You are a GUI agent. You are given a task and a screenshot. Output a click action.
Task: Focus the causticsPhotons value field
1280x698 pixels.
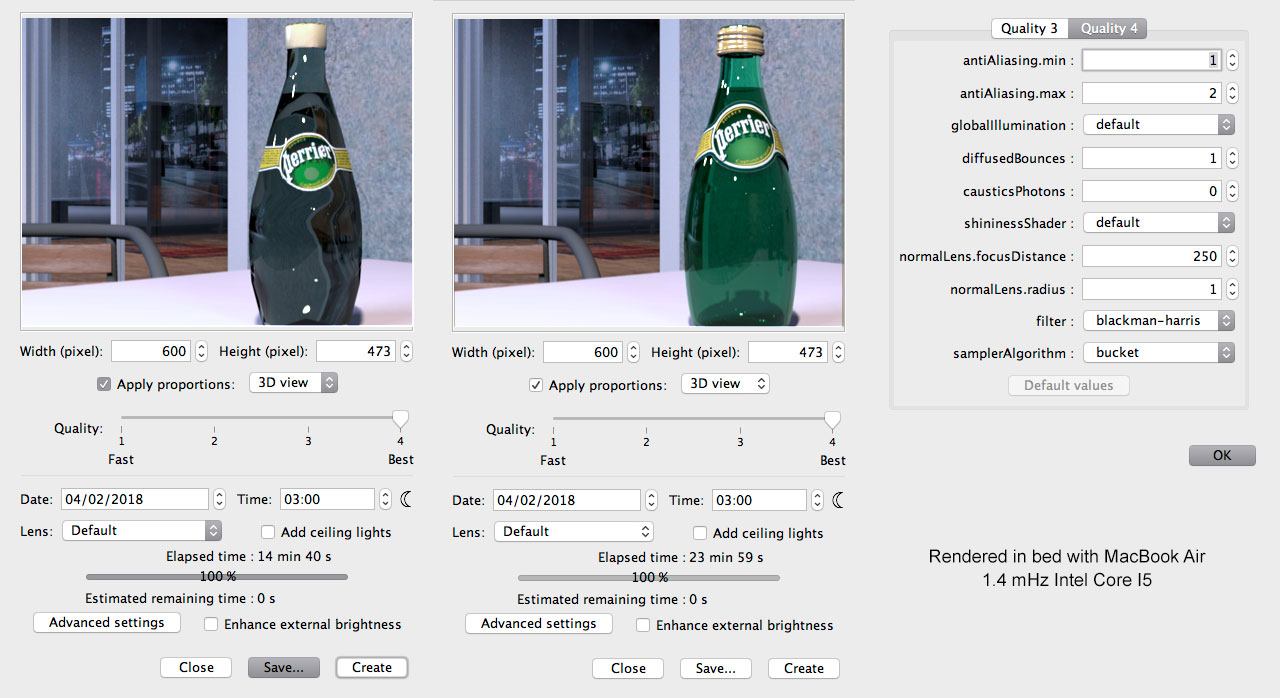tap(1152, 191)
